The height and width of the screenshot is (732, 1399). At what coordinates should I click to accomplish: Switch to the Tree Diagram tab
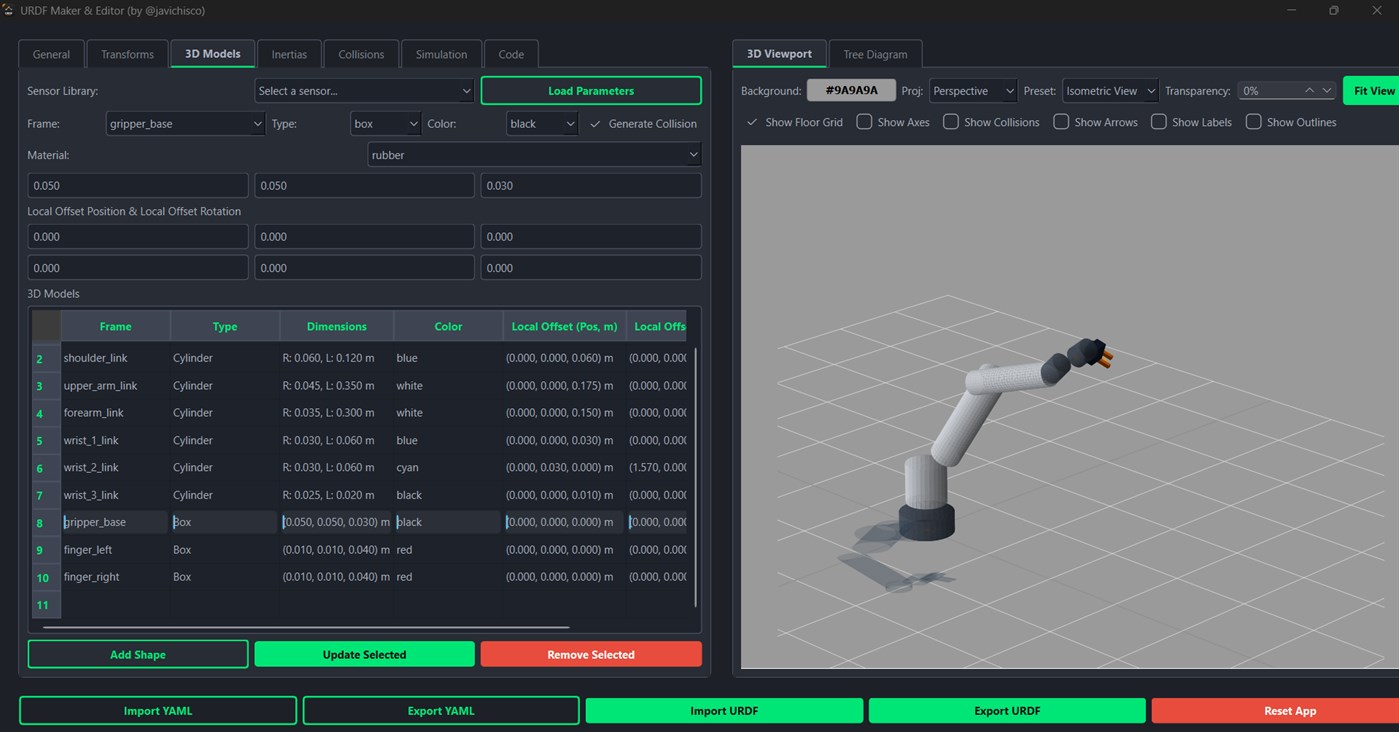click(x=875, y=54)
